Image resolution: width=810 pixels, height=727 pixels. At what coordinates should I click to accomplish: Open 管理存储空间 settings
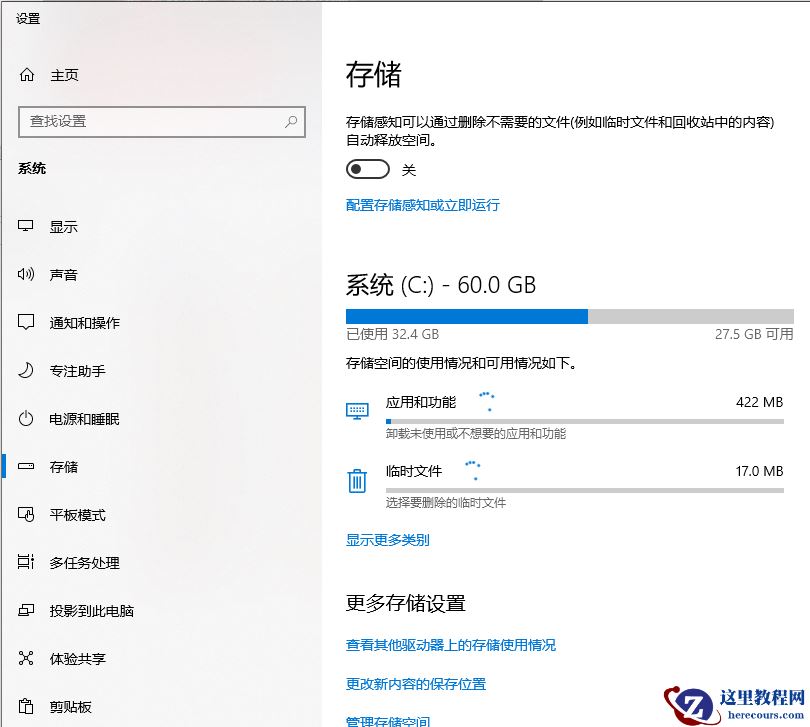coord(390,720)
